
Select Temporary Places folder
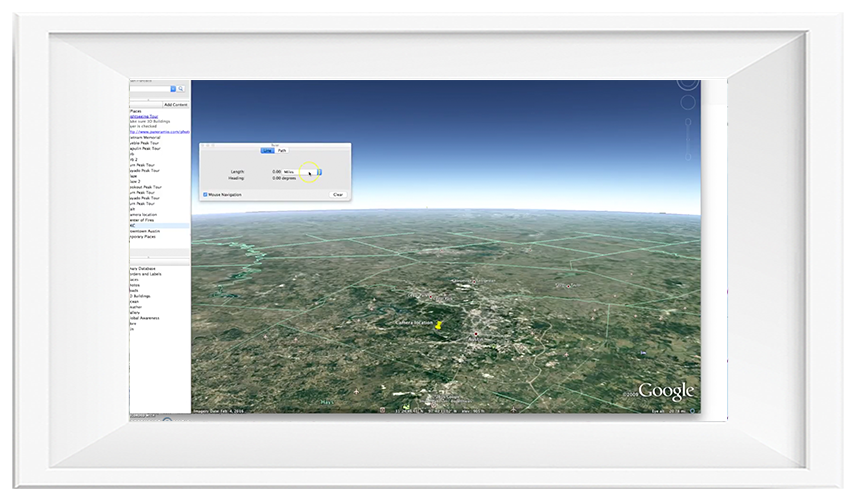[x=143, y=237]
